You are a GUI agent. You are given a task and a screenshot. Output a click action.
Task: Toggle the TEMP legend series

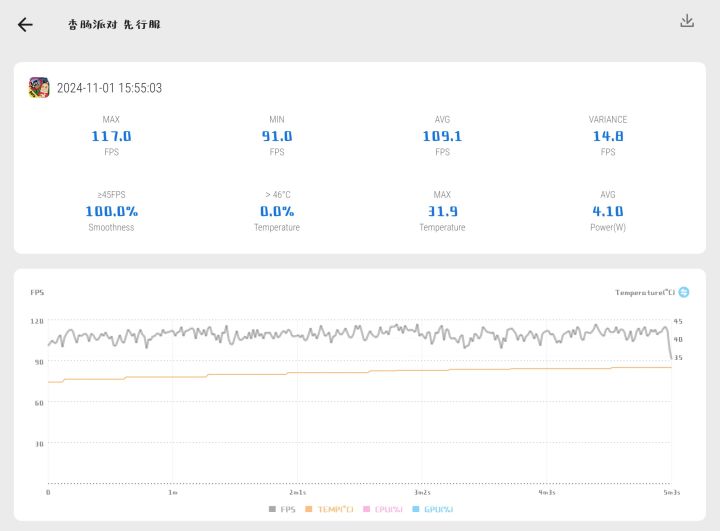(x=329, y=509)
